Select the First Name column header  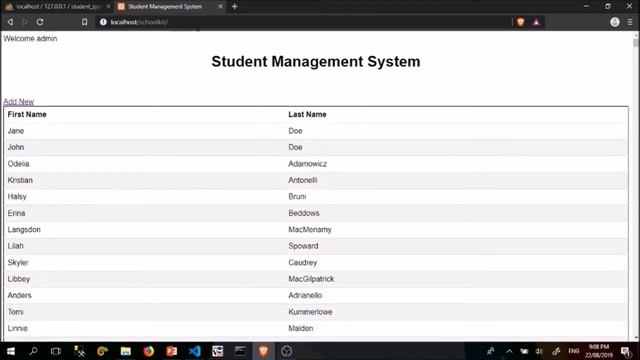[27, 114]
